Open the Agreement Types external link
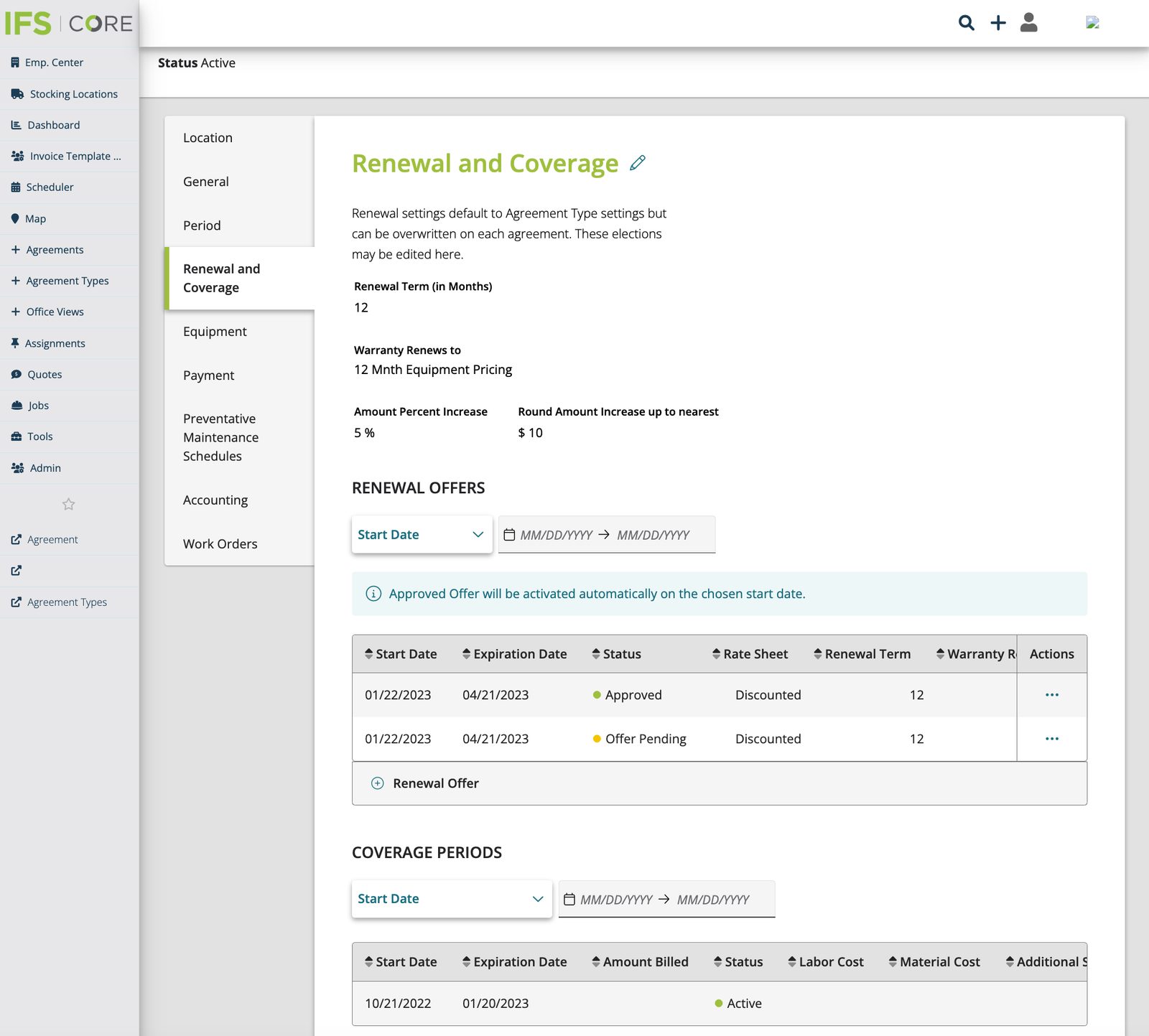Image resolution: width=1149 pixels, height=1036 pixels. [70, 602]
